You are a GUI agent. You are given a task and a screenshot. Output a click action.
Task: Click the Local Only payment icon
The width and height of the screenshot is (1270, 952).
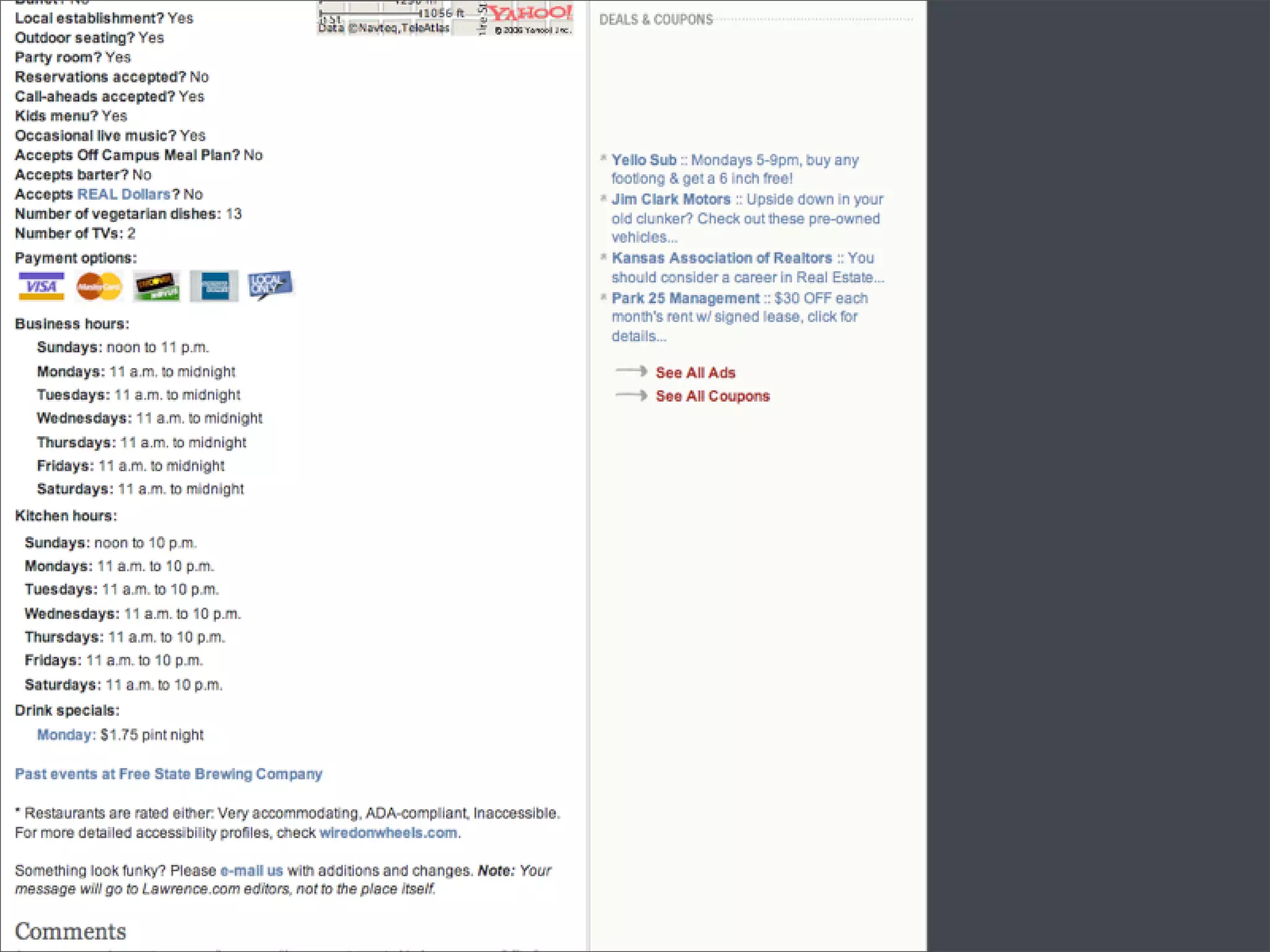click(270, 286)
